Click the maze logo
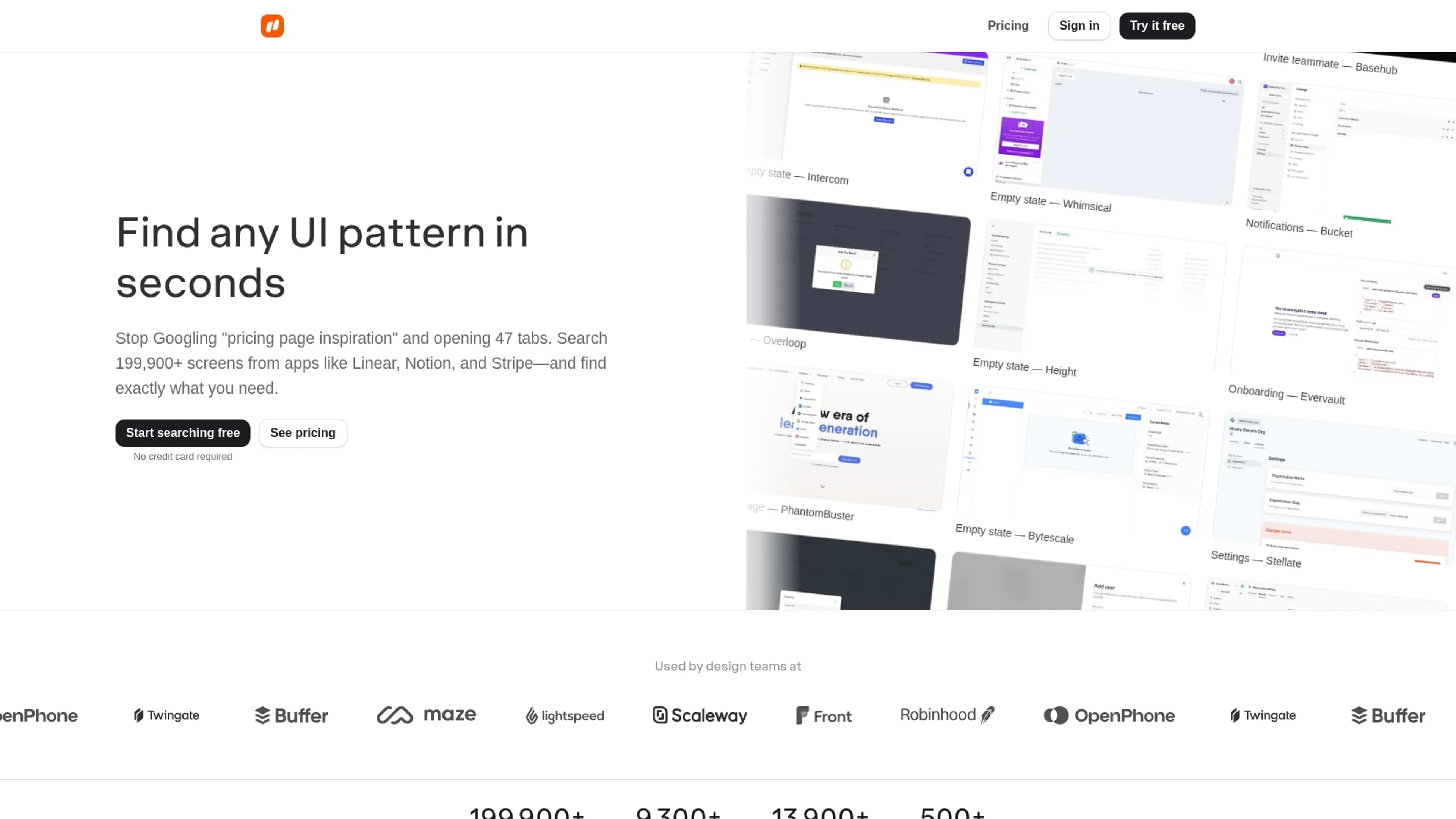Viewport: 1456px width, 819px height. pos(427,714)
